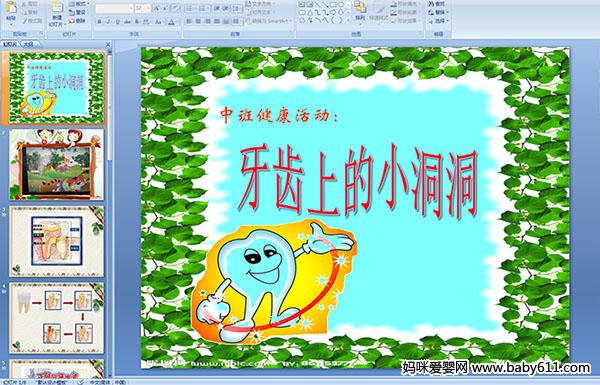Select the second slide thumbnail with picture frame
Viewport: 600px width, 385px height.
[56, 164]
